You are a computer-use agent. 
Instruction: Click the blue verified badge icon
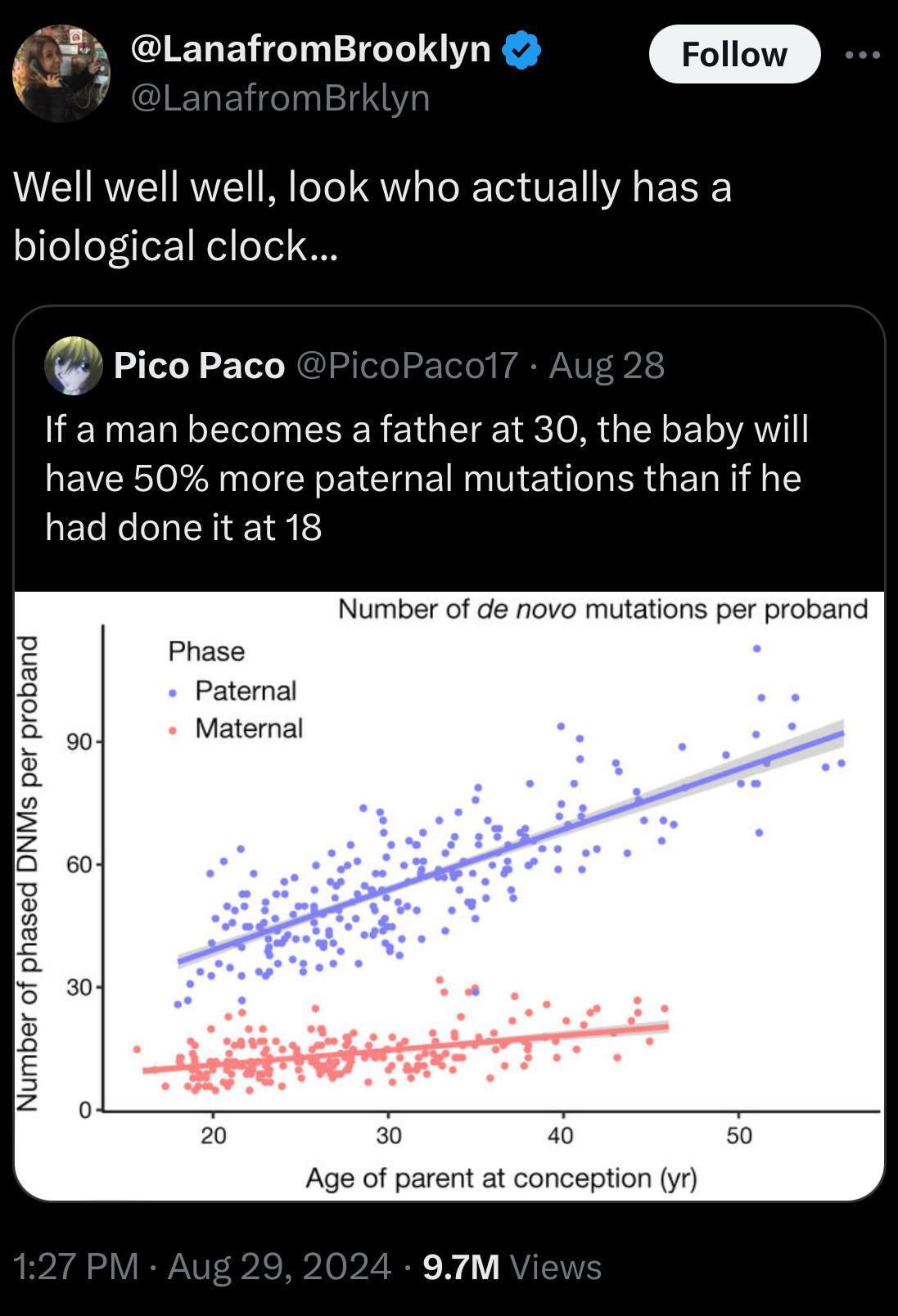click(521, 51)
